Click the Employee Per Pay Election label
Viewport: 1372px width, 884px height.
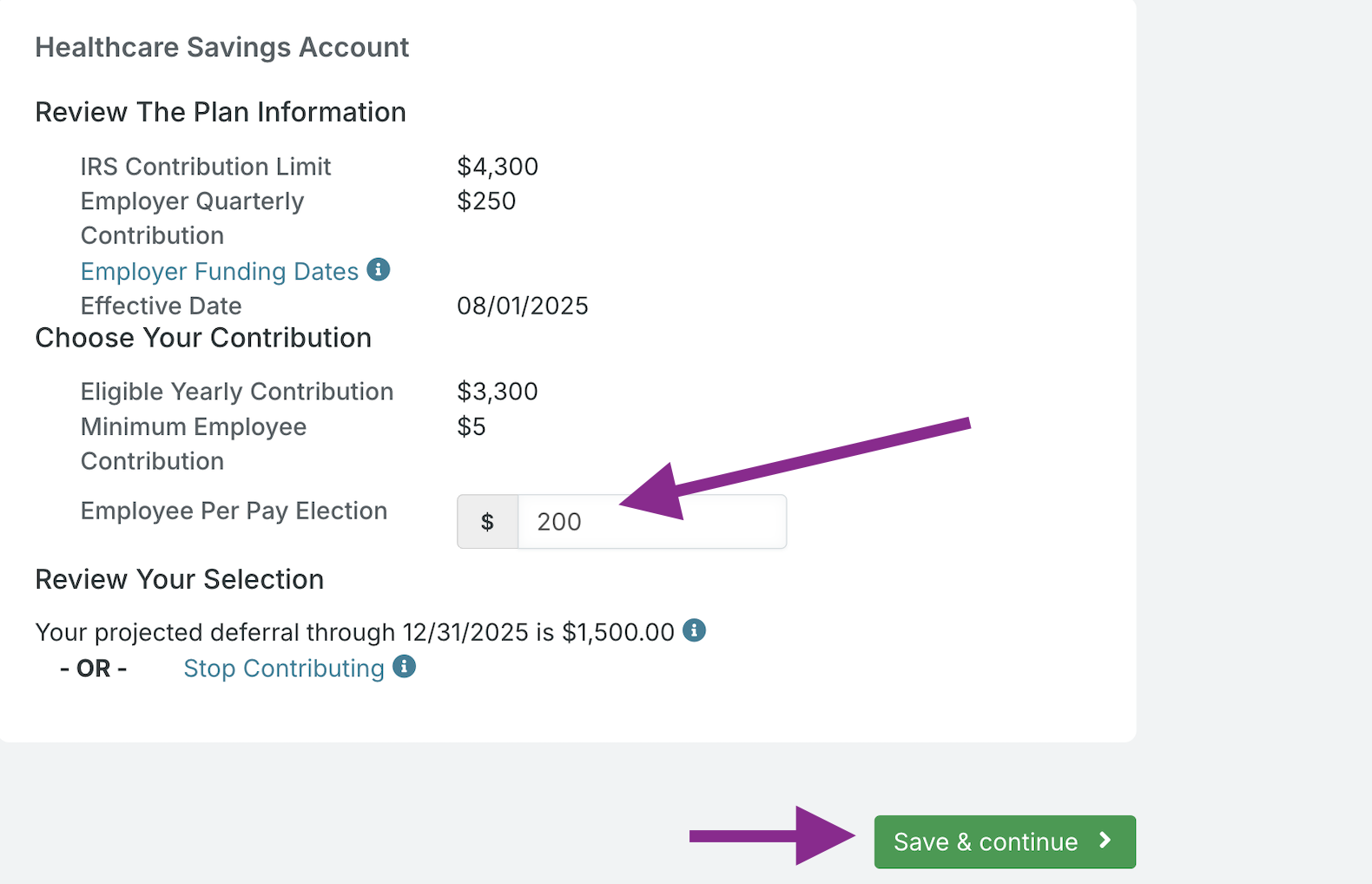tap(234, 511)
